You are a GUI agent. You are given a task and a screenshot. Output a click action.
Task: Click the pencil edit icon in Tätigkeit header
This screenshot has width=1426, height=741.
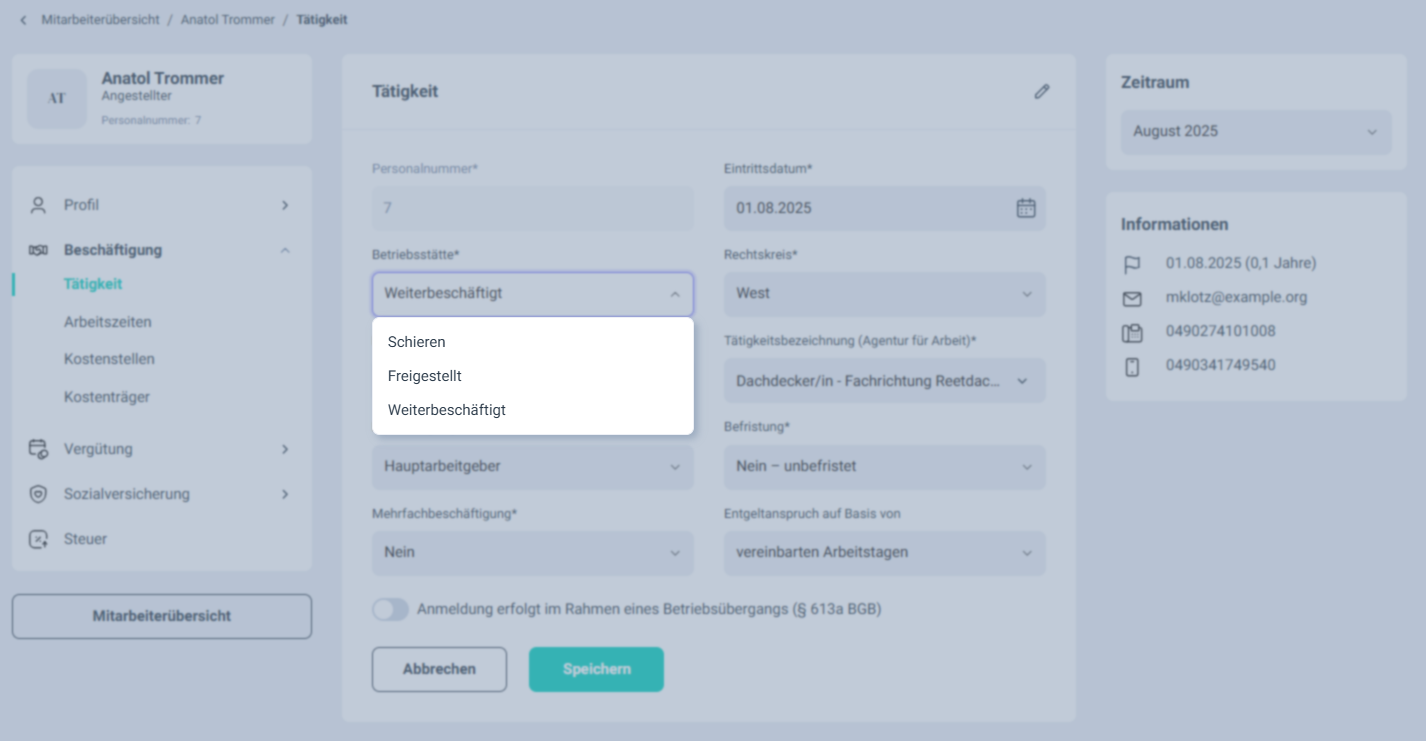[1042, 92]
